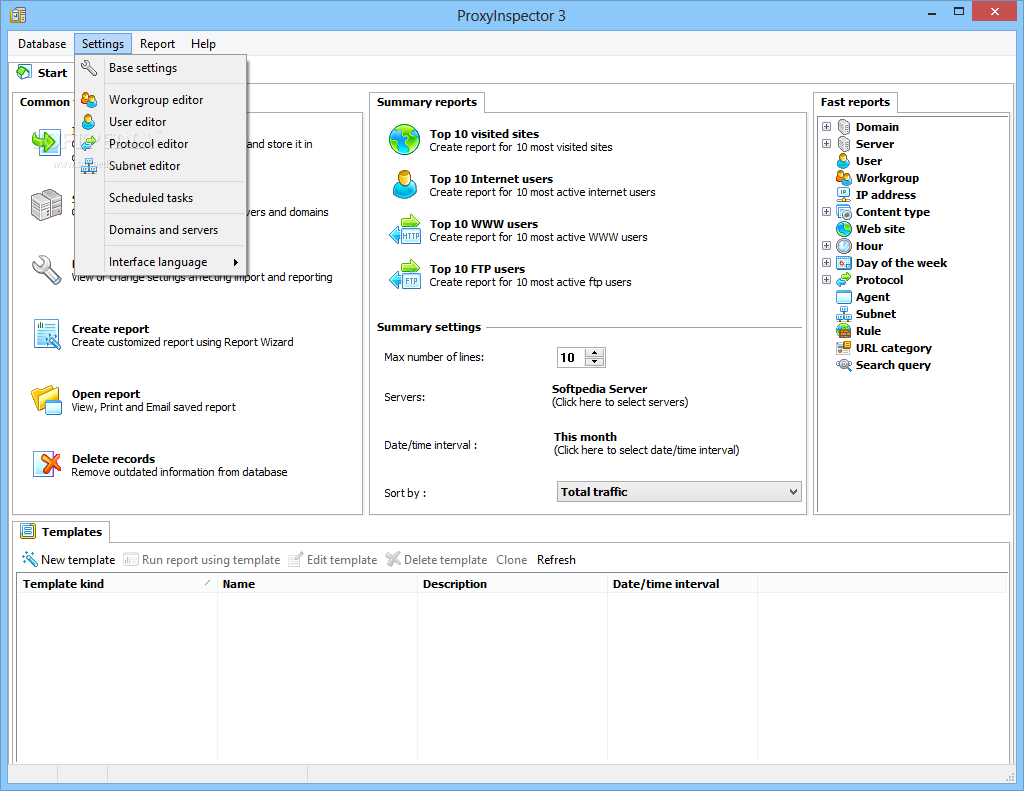This screenshot has width=1024, height=791.
Task: Click the Date/time interval column header
Action: point(682,584)
